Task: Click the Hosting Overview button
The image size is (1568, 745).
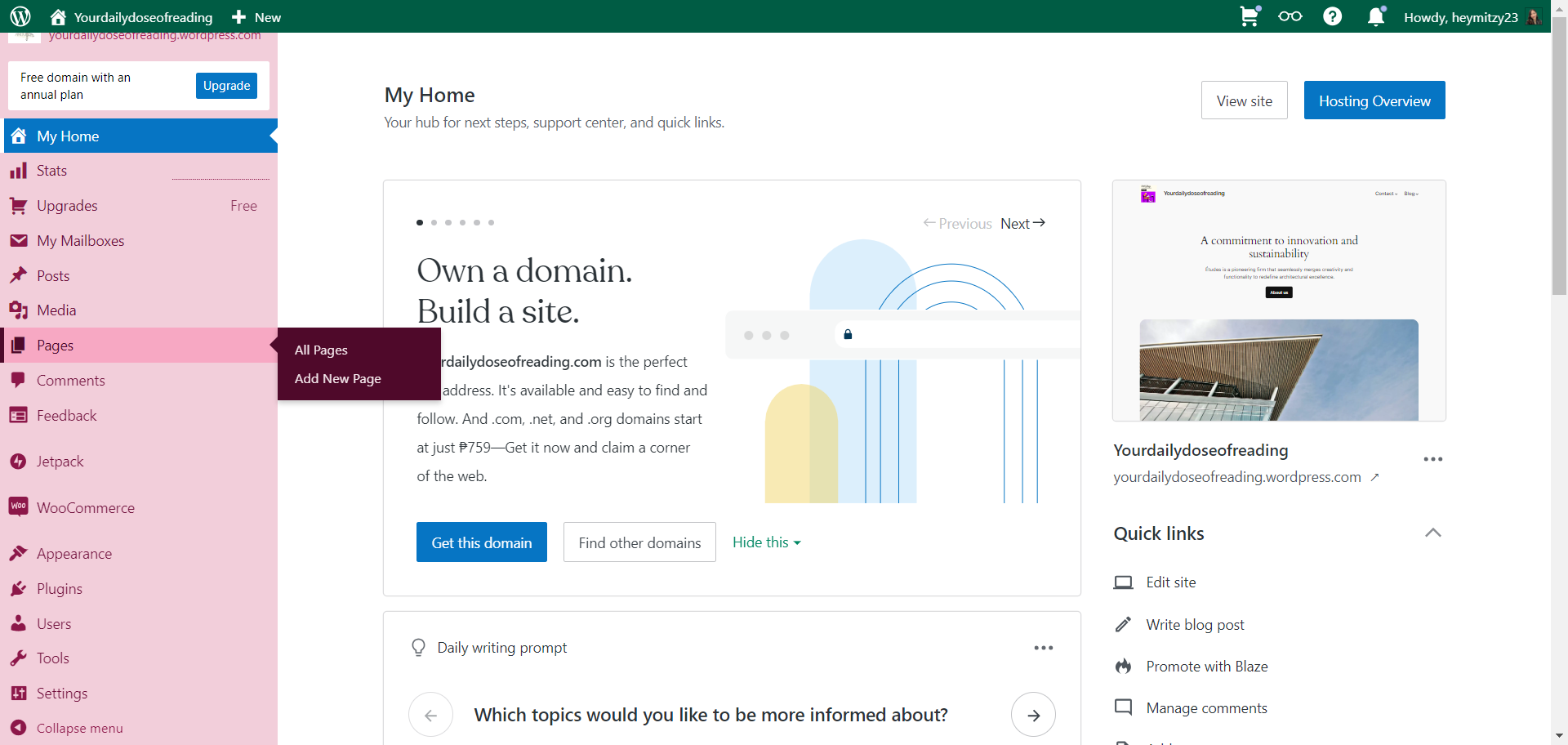Action: (x=1374, y=100)
